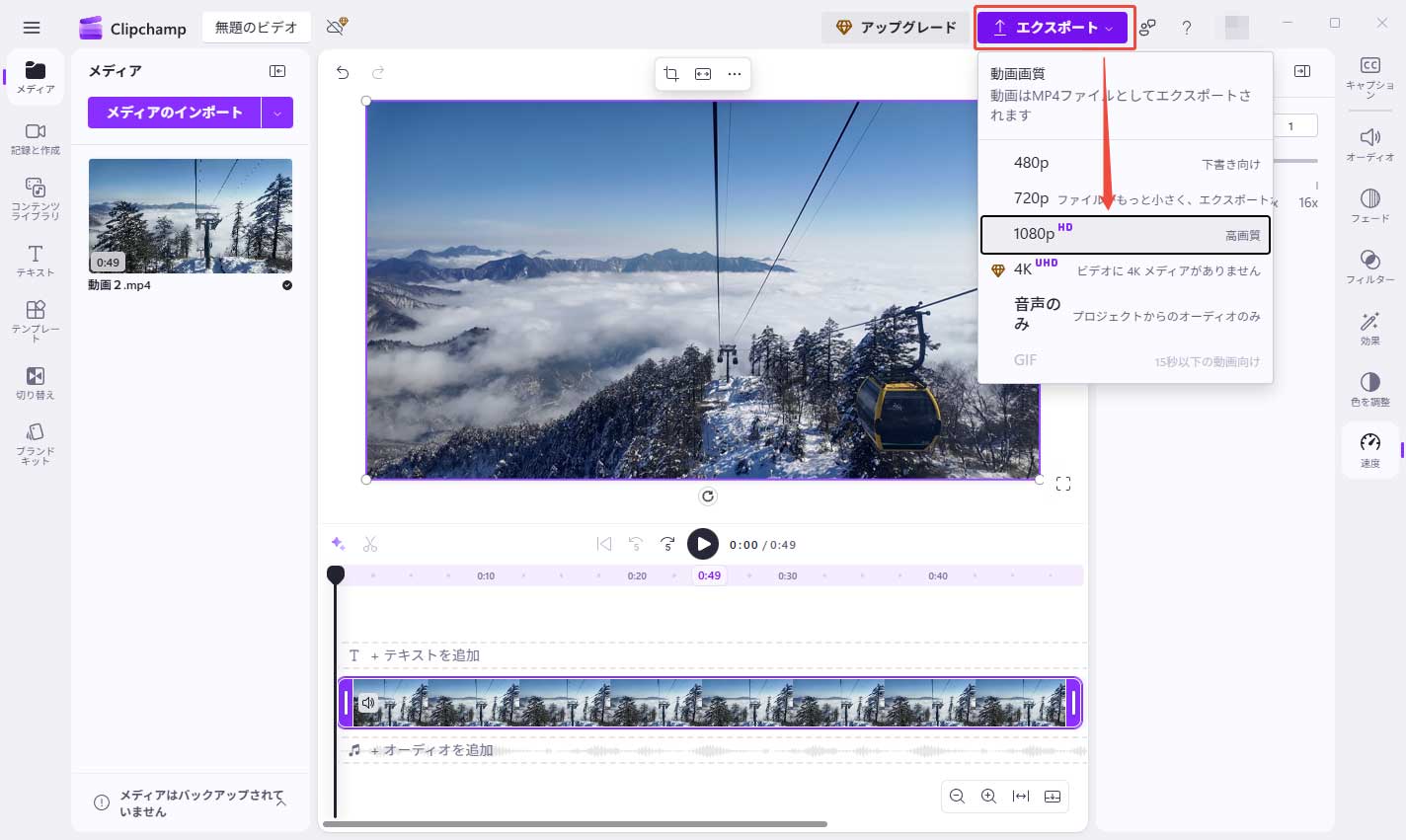Click the アップグレード button
Image resolution: width=1406 pixels, height=840 pixels.
click(x=896, y=28)
